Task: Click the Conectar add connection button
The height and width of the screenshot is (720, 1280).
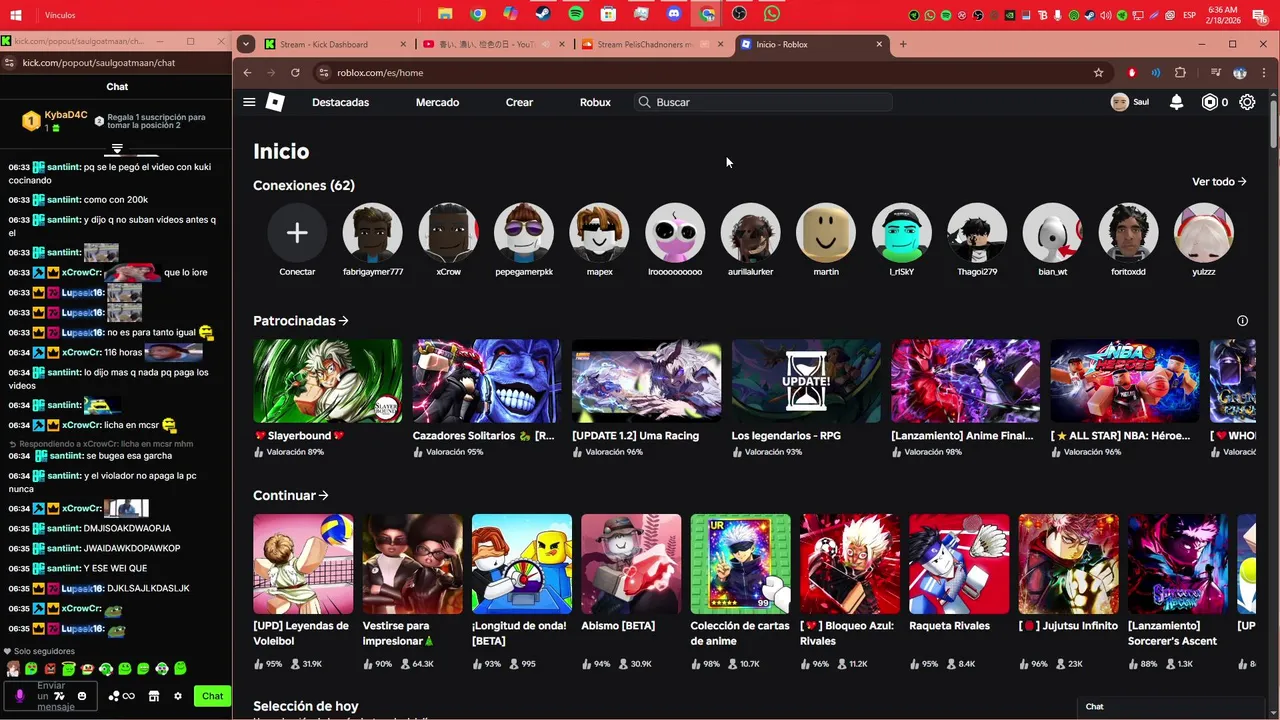Action: 297,233
